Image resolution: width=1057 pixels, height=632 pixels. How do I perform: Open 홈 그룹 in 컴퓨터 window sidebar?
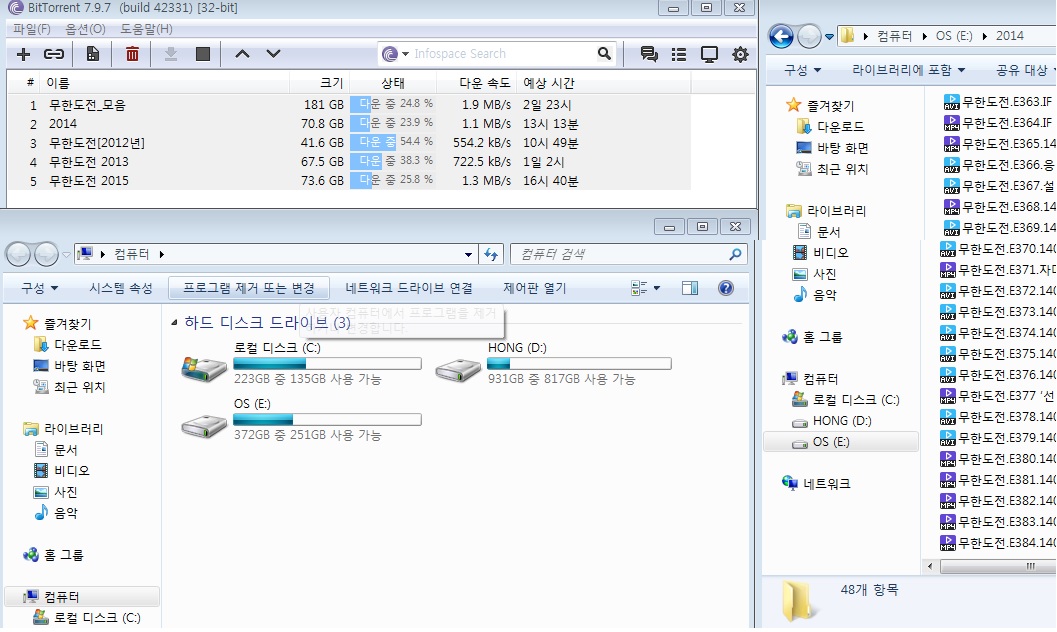pos(63,555)
